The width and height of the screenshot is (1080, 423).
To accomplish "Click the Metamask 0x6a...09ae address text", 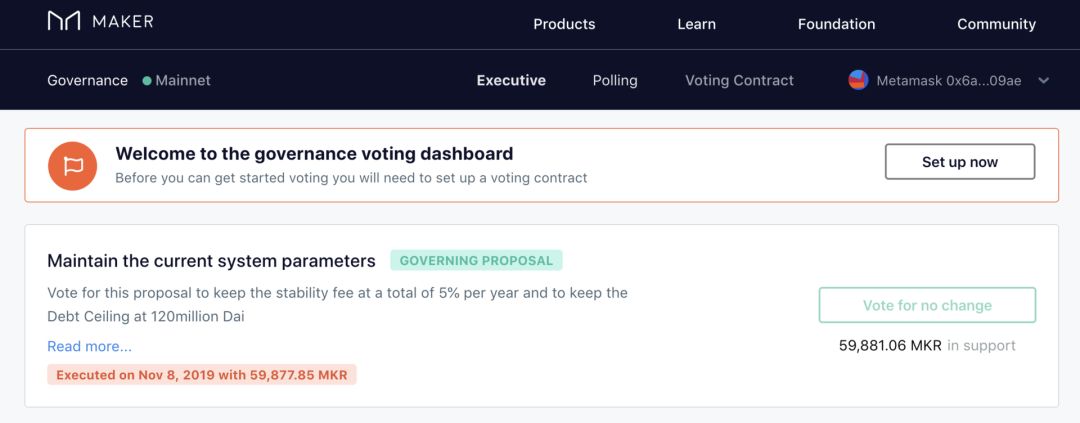I will pos(948,81).
